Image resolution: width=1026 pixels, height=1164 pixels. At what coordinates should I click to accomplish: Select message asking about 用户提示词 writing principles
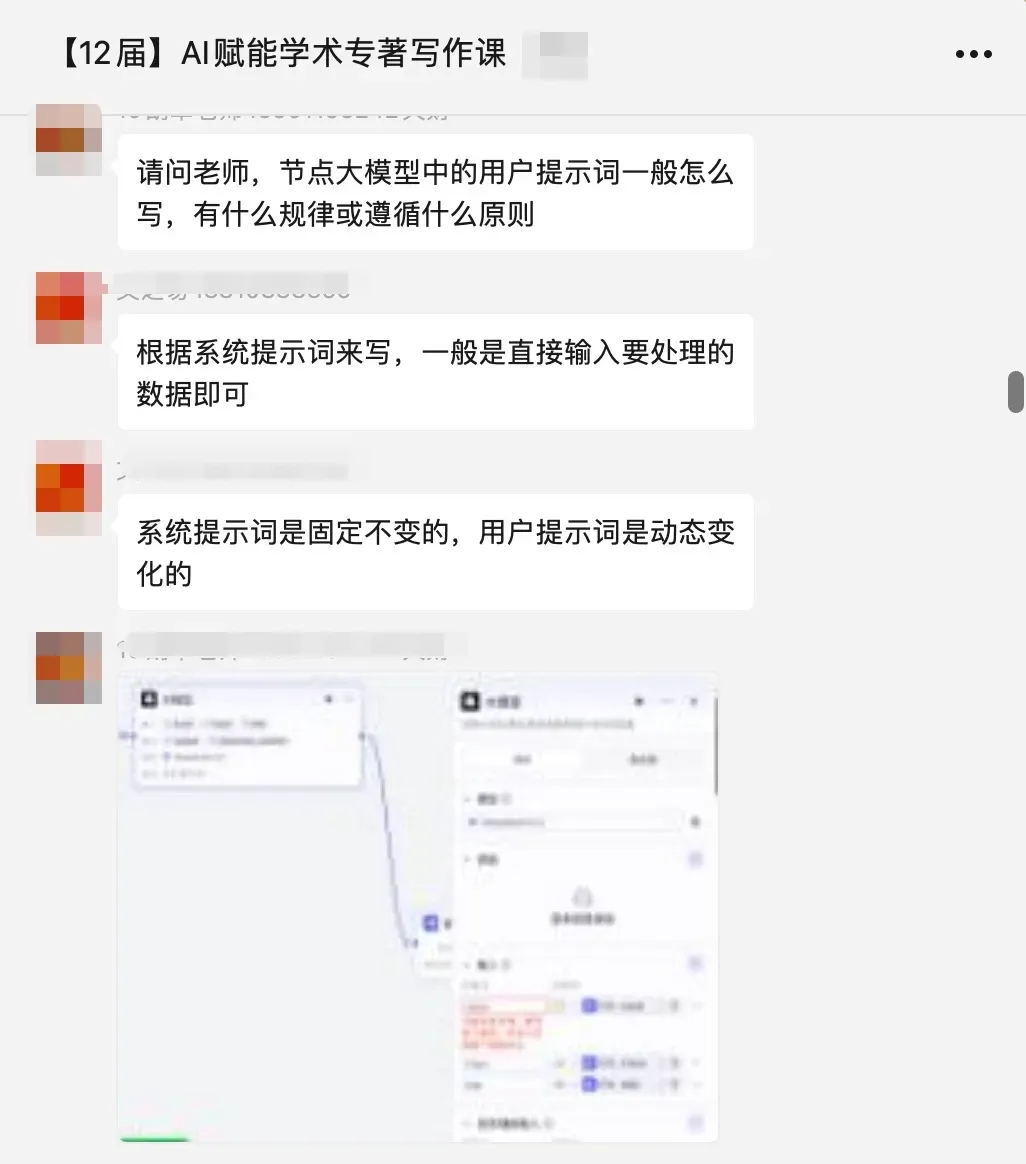tap(435, 192)
